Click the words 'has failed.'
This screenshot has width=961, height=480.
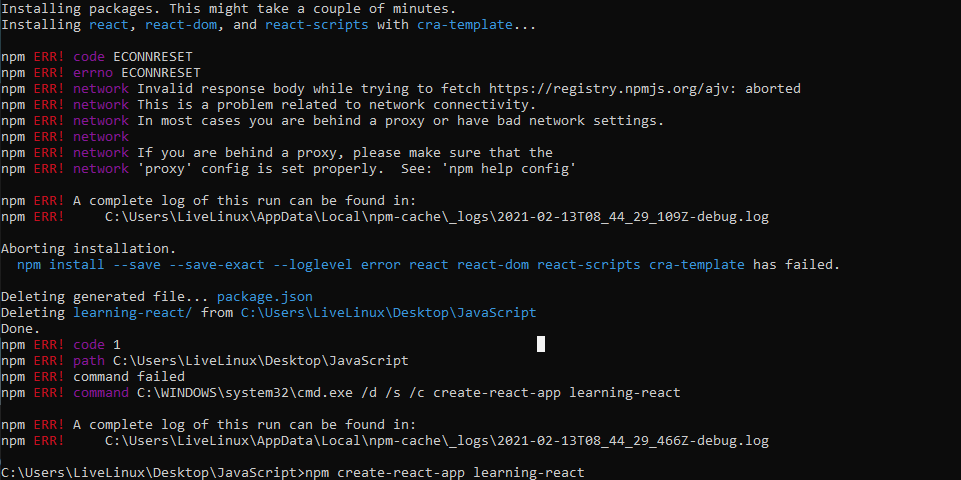point(796,265)
